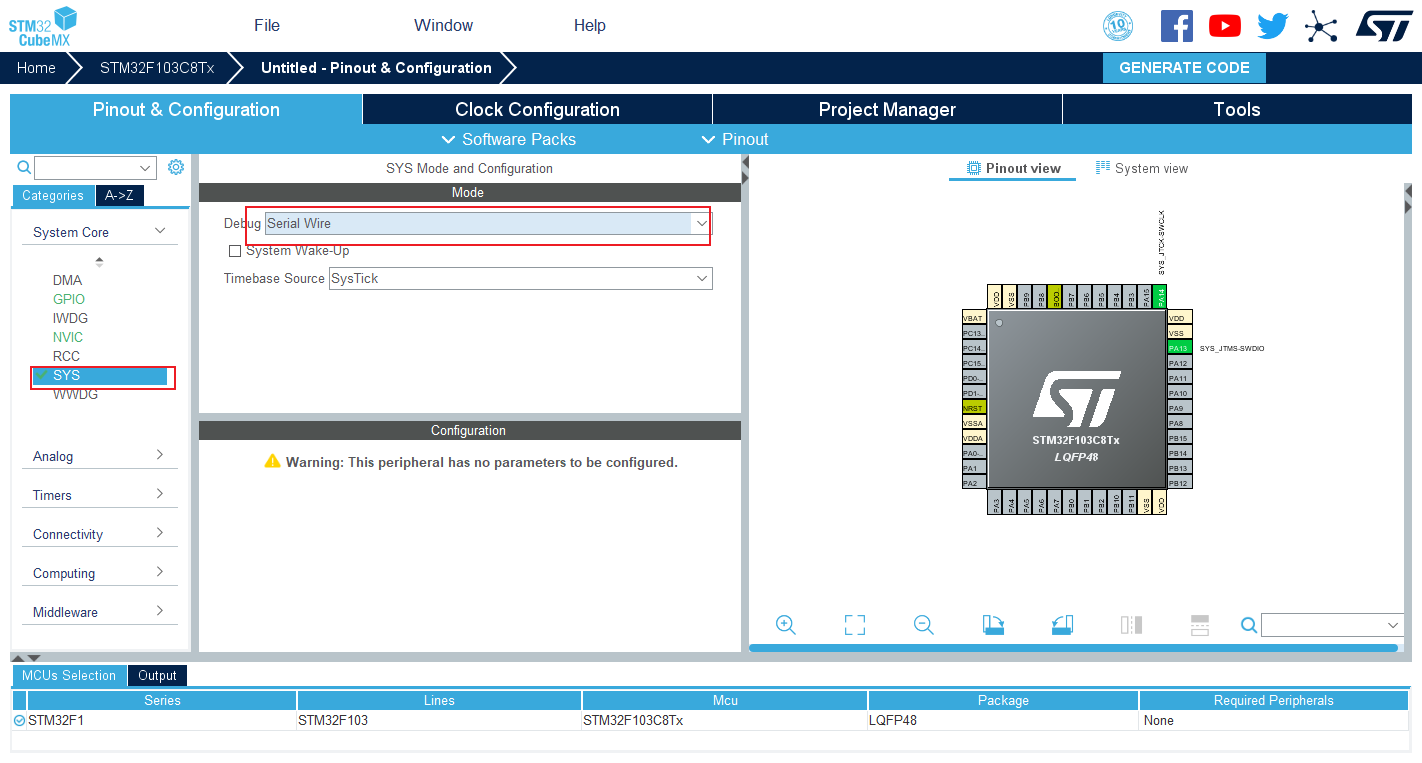This screenshot has width=1422, height=763.
Task: Switch to System view
Action: (x=1142, y=168)
